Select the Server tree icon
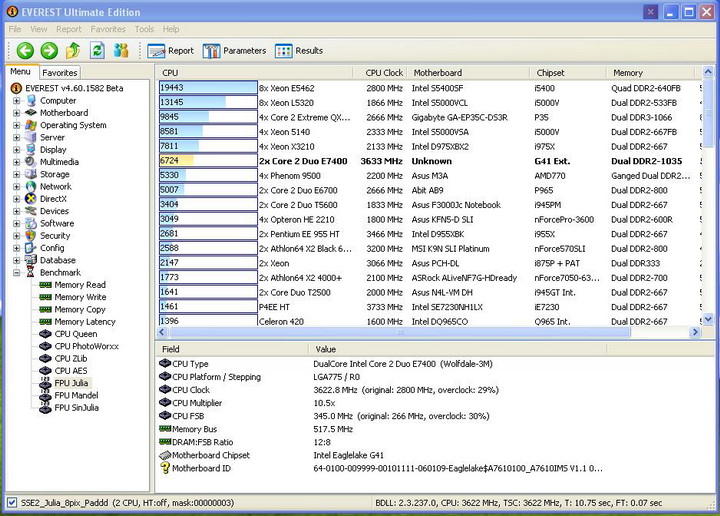 31,137
